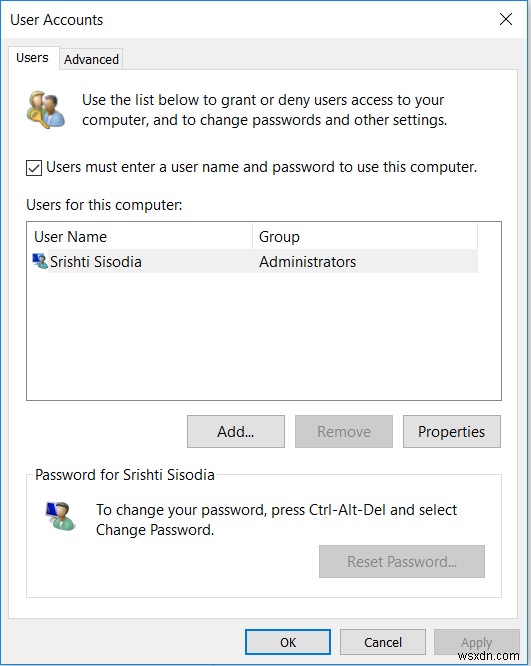
Task: Switch to the Advanced tab
Action: (91, 59)
